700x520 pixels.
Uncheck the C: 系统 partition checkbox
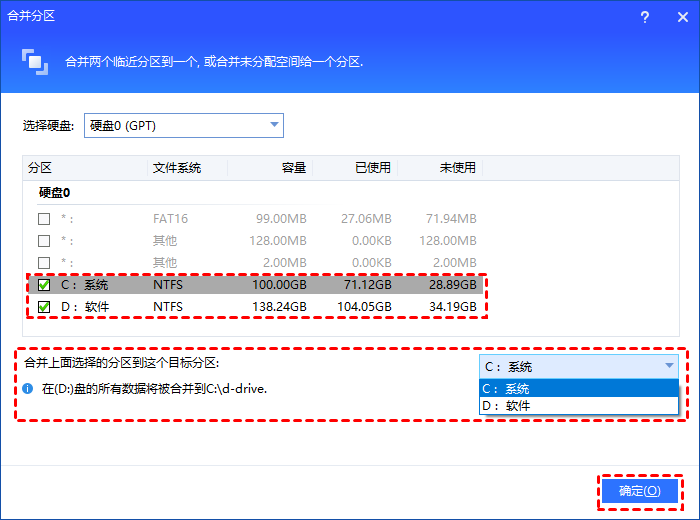(43, 285)
